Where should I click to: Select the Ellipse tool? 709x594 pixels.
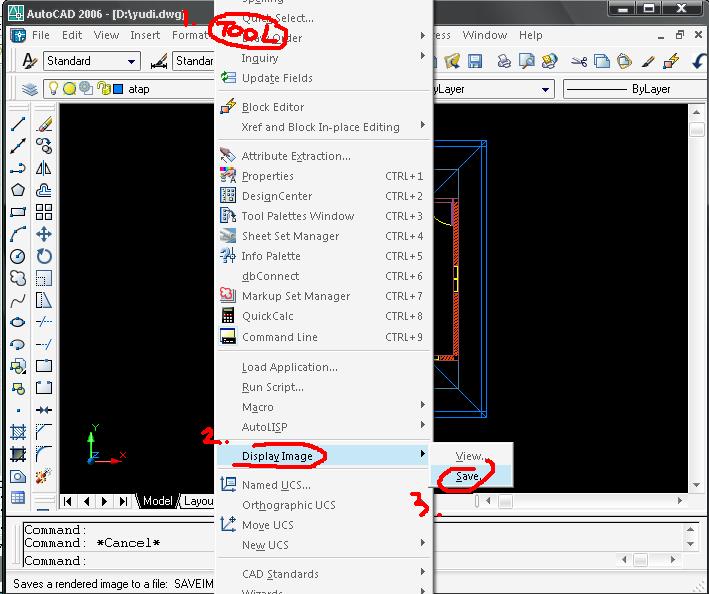point(18,322)
